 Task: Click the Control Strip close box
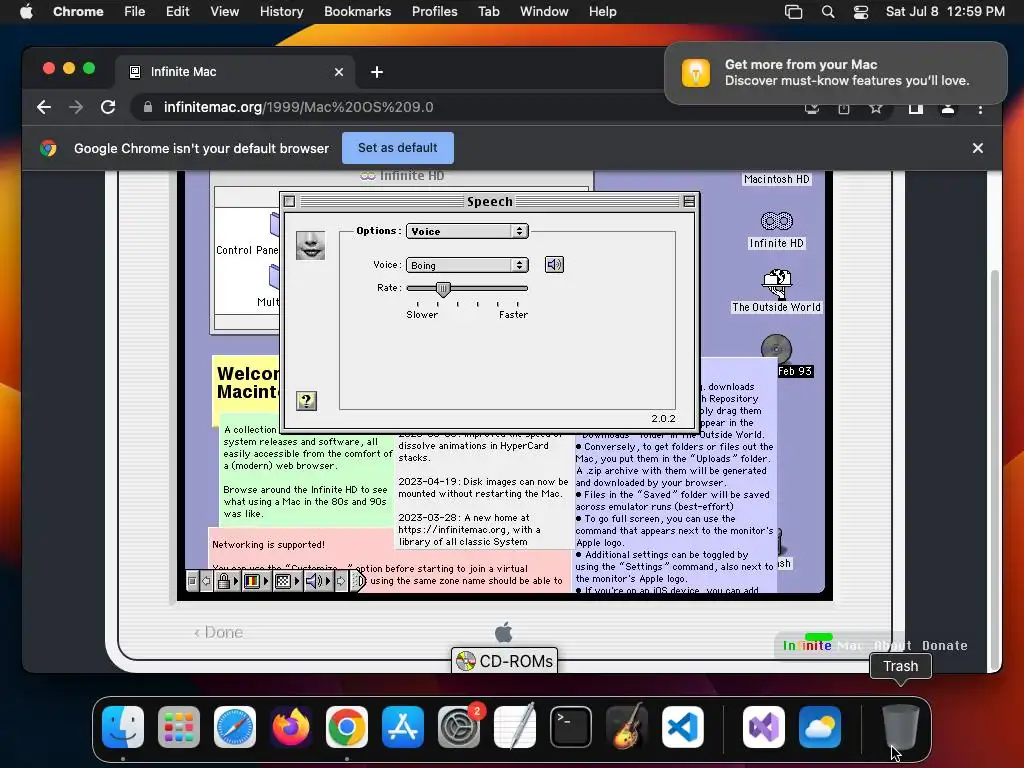192,581
